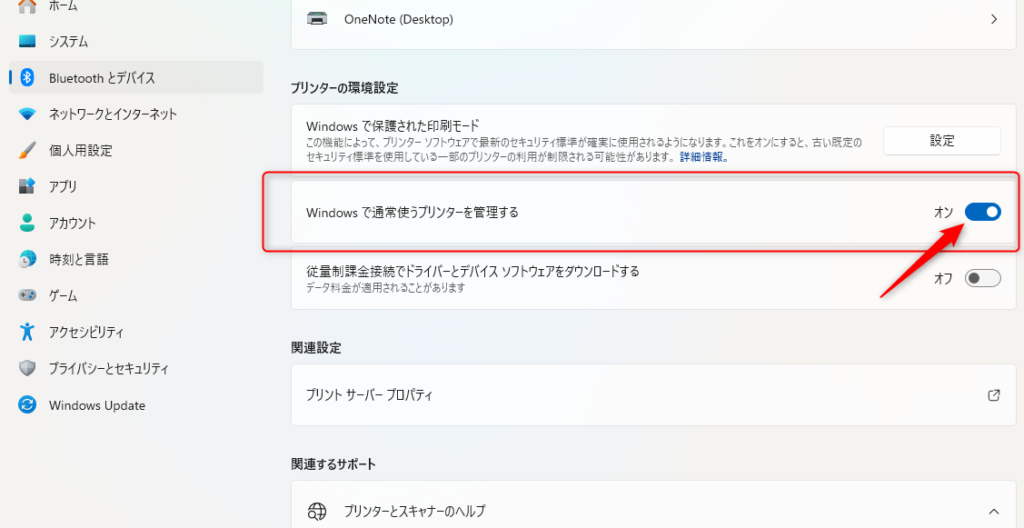Click the Windows Update refresh icon
The height and width of the screenshot is (528, 1024).
tap(29, 405)
